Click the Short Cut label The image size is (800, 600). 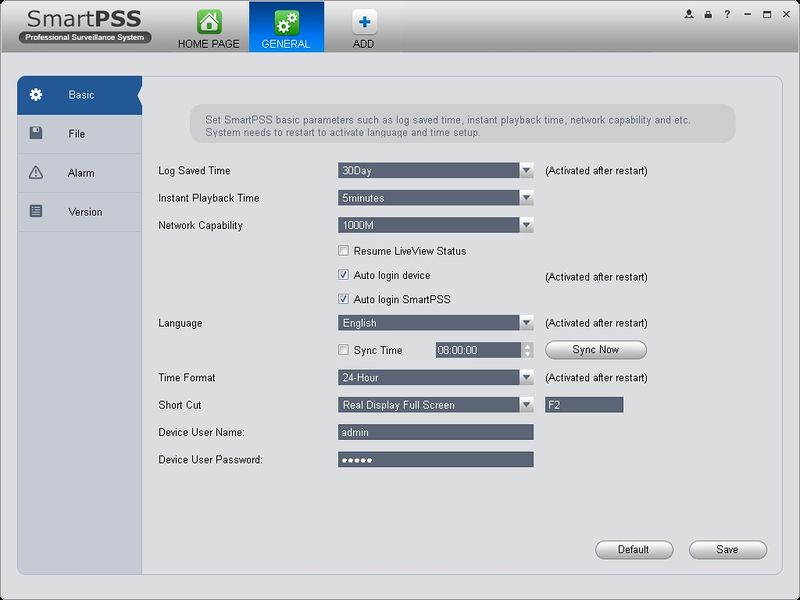tap(180, 405)
